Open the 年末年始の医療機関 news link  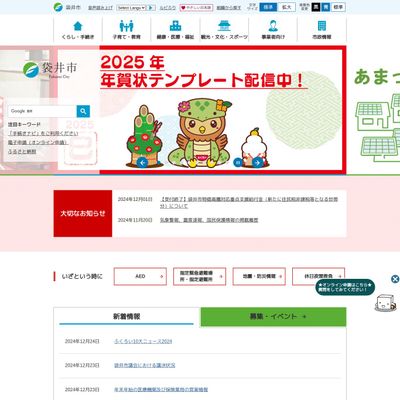[161, 389]
